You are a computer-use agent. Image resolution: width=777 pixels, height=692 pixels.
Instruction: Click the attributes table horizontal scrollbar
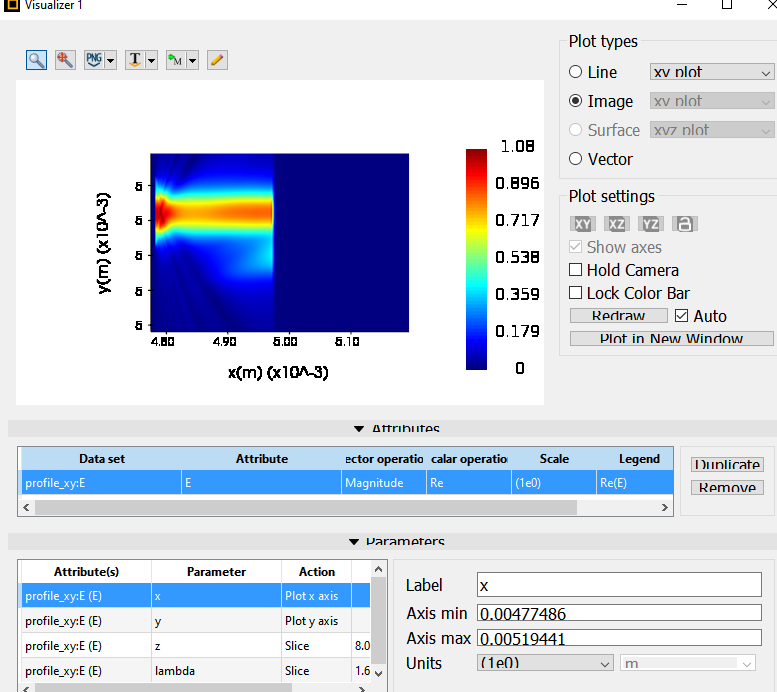pos(306,508)
